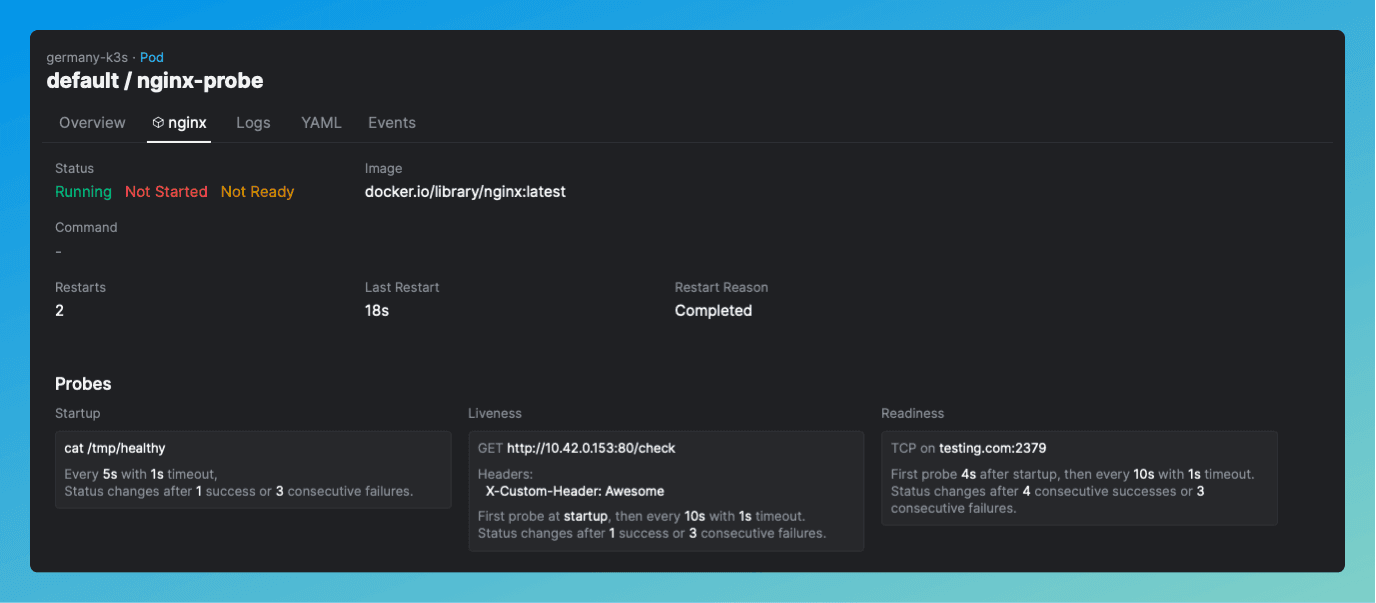Click the Completed restart reason
The width and height of the screenshot is (1376, 603).
(x=713, y=311)
